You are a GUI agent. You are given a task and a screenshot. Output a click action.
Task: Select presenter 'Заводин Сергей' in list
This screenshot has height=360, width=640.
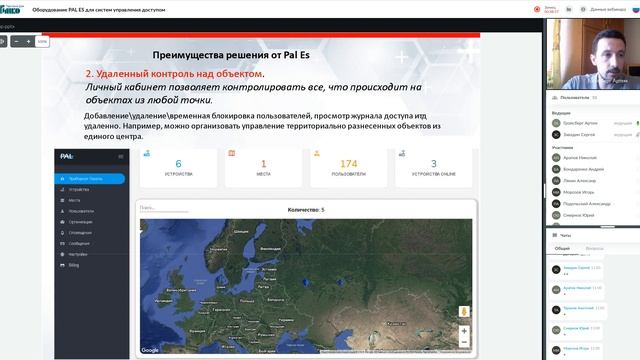(579, 134)
